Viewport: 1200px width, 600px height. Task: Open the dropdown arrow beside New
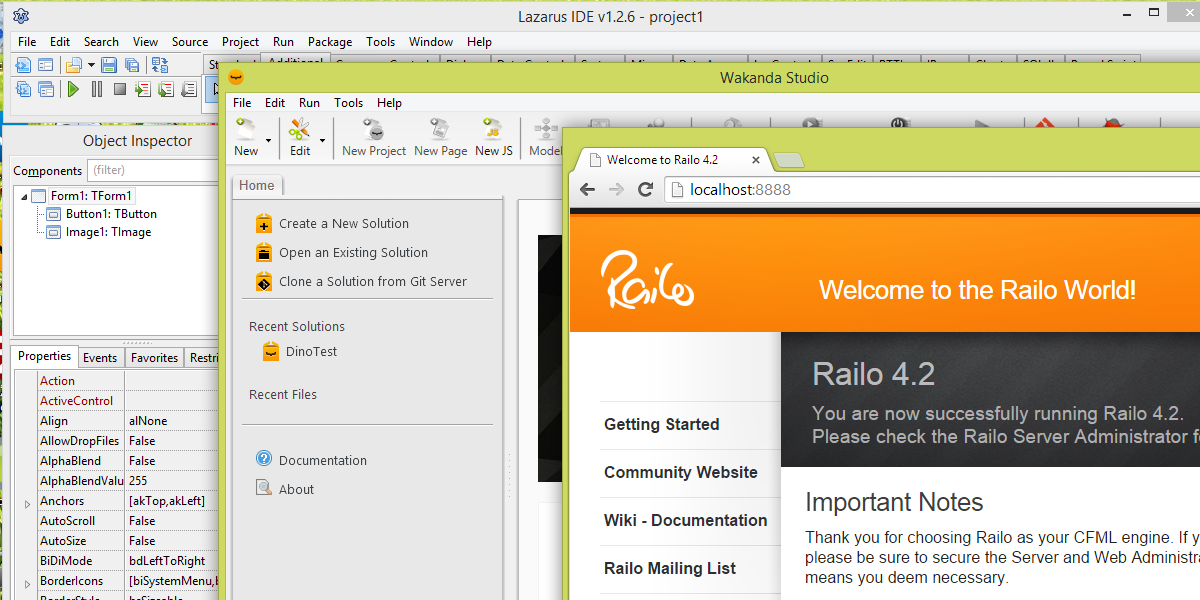(269, 140)
